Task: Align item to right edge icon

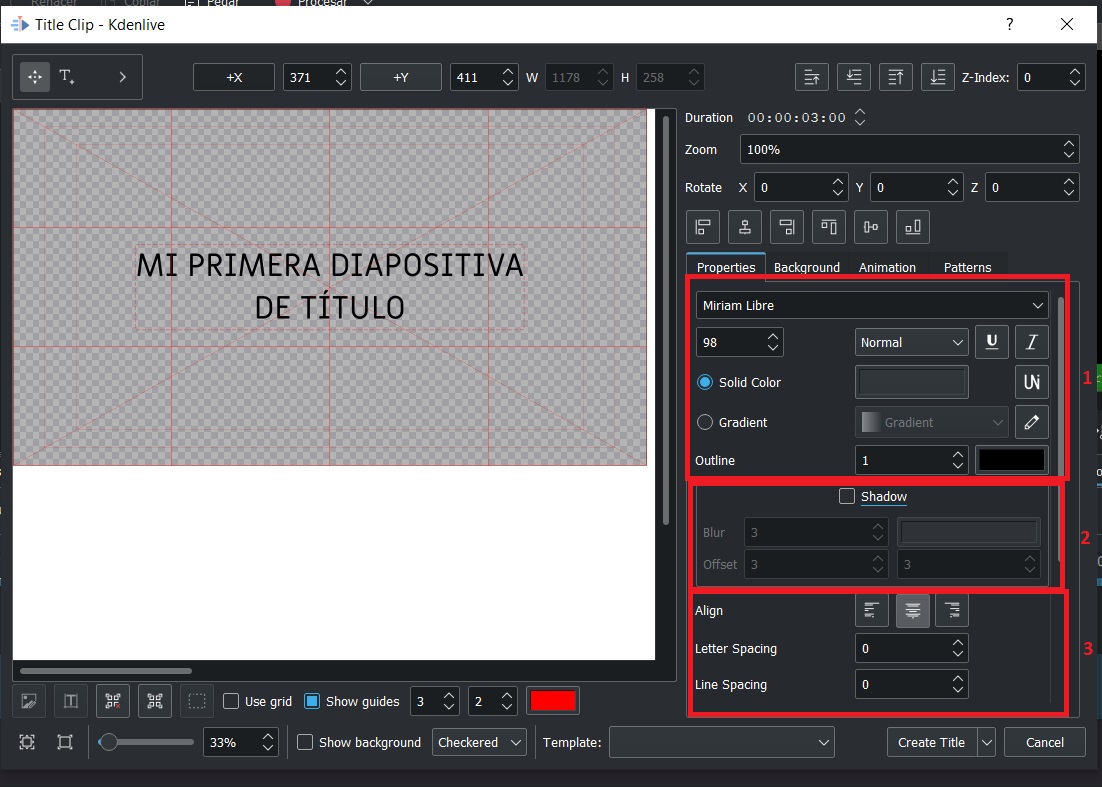Action: click(x=786, y=227)
